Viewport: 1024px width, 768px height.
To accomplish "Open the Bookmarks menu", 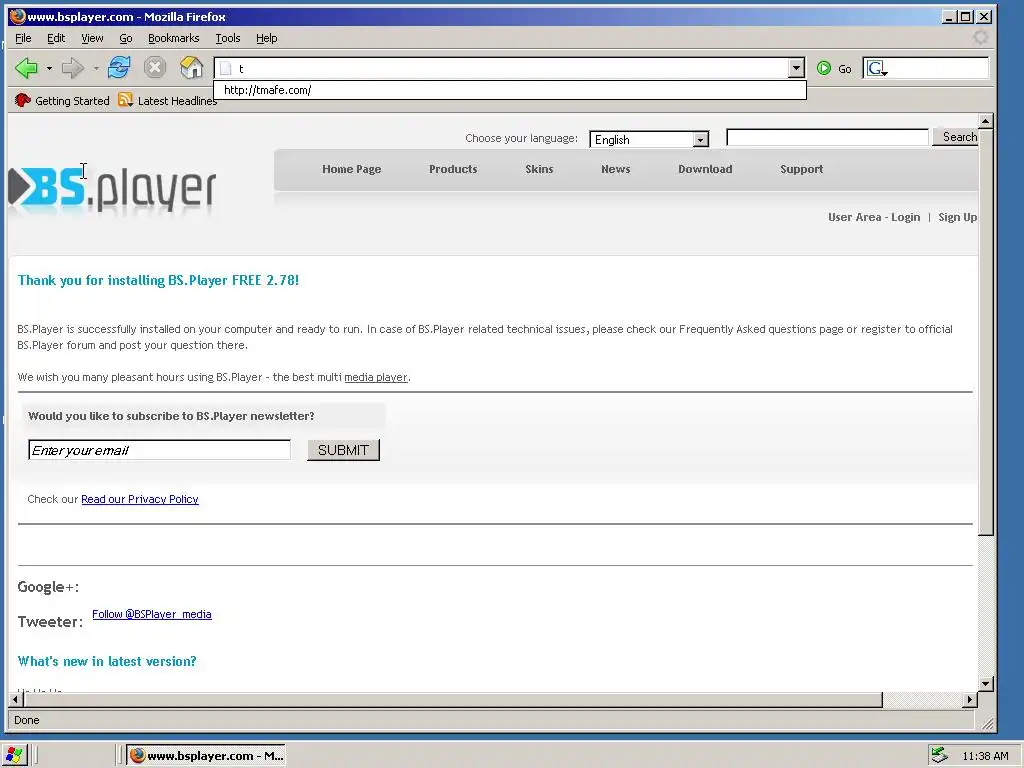I will click(x=174, y=38).
